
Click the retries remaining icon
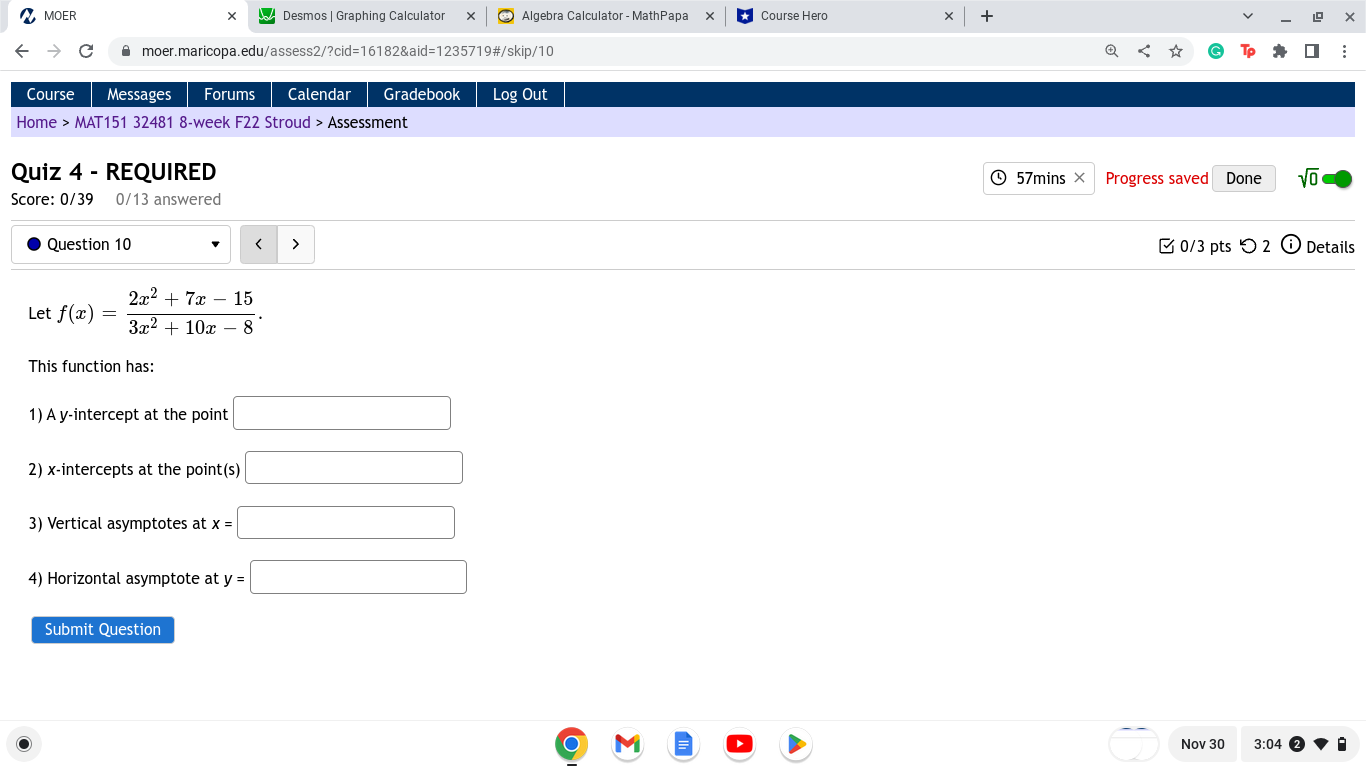click(x=1248, y=246)
